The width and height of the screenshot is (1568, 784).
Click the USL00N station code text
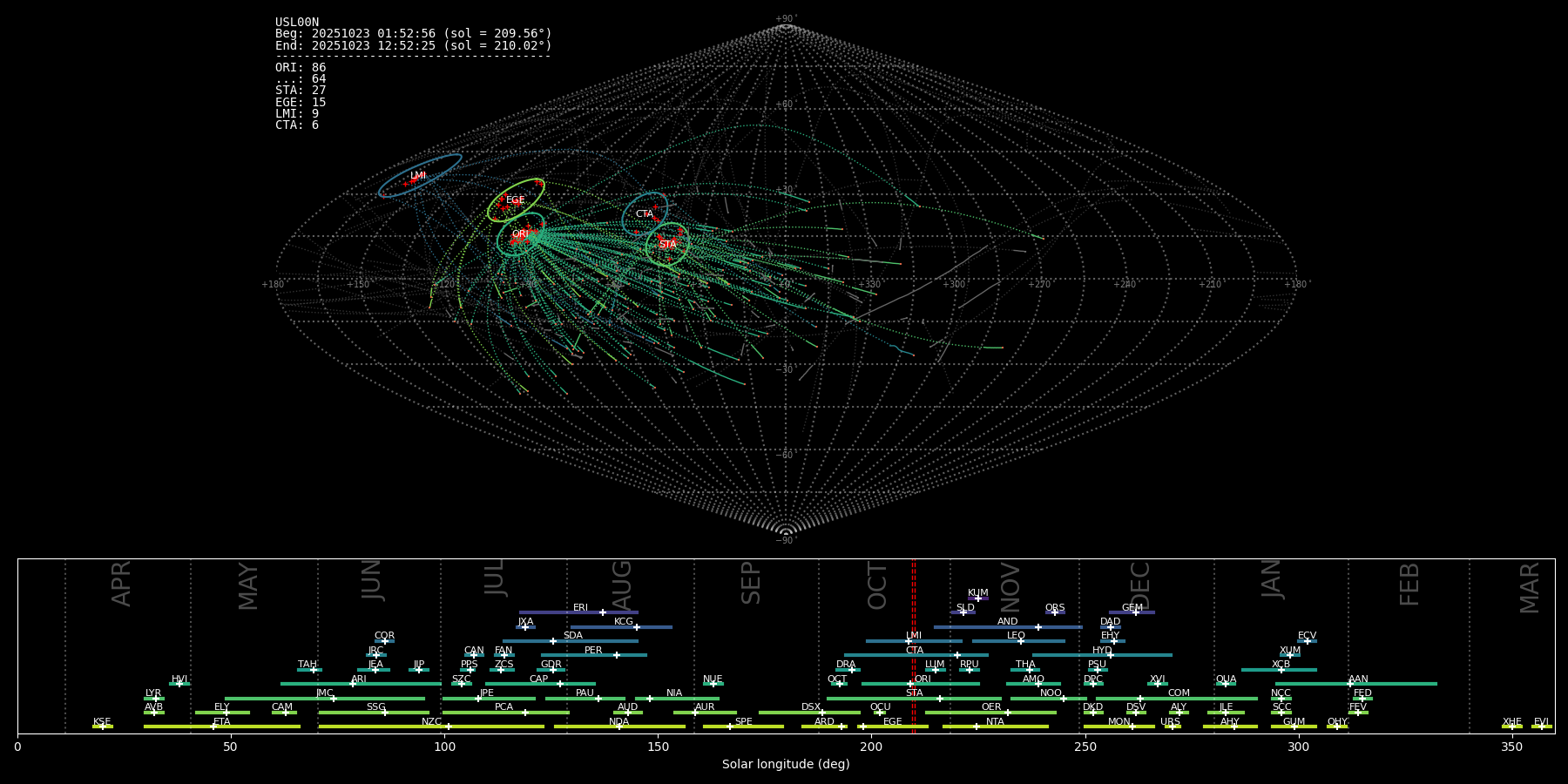(297, 23)
